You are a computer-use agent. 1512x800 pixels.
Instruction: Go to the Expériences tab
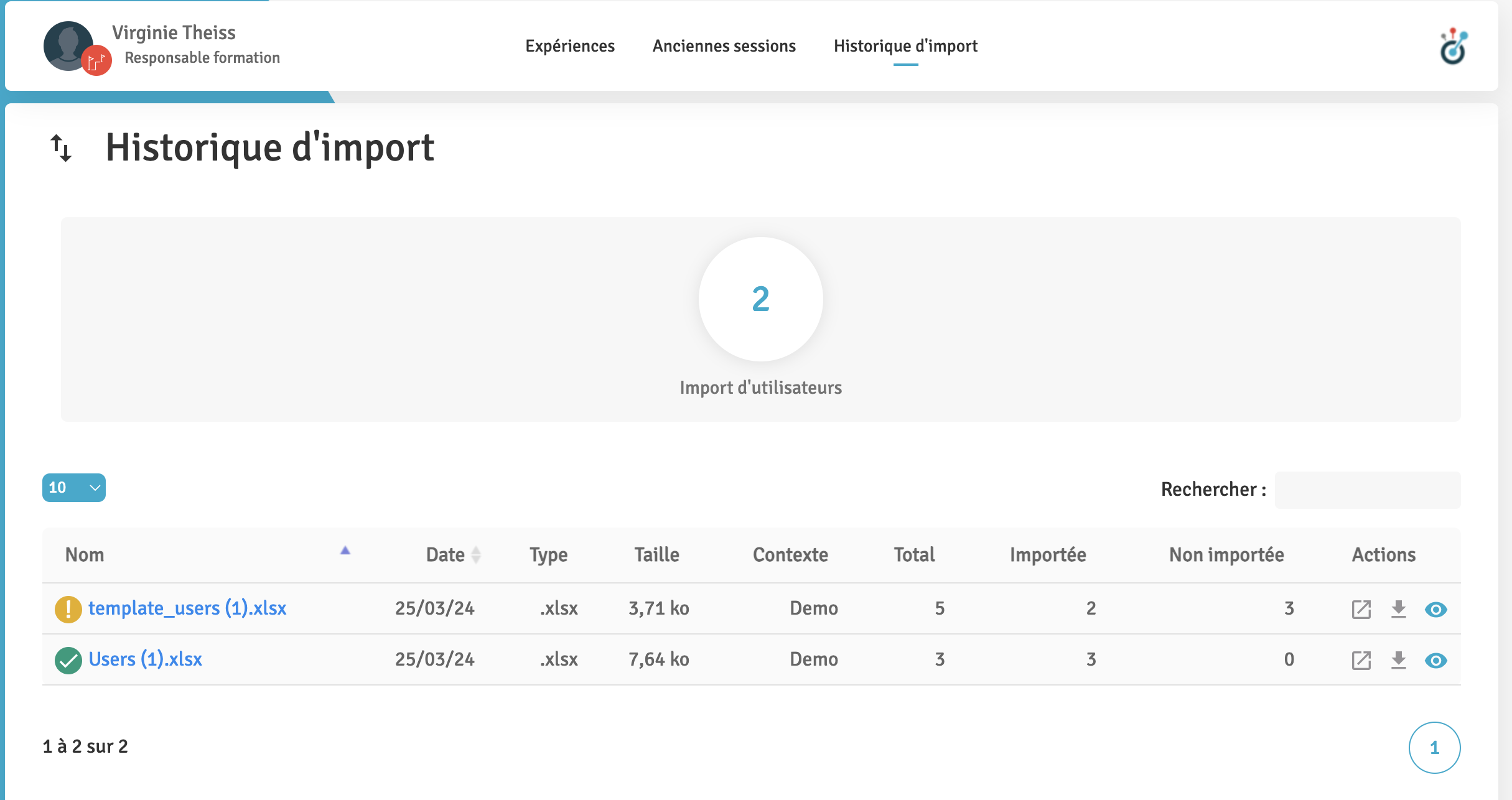pos(569,46)
